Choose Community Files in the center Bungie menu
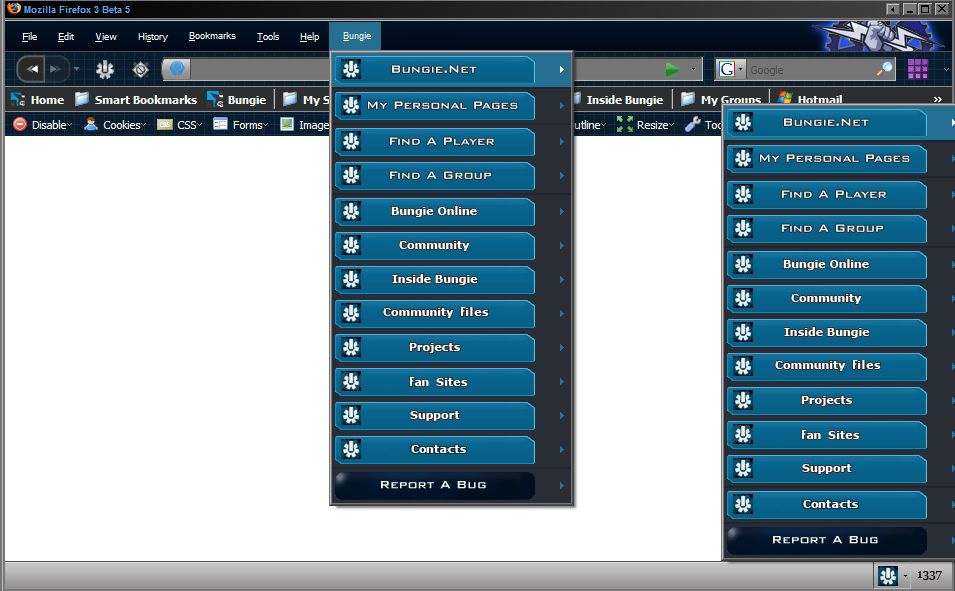 (x=435, y=313)
